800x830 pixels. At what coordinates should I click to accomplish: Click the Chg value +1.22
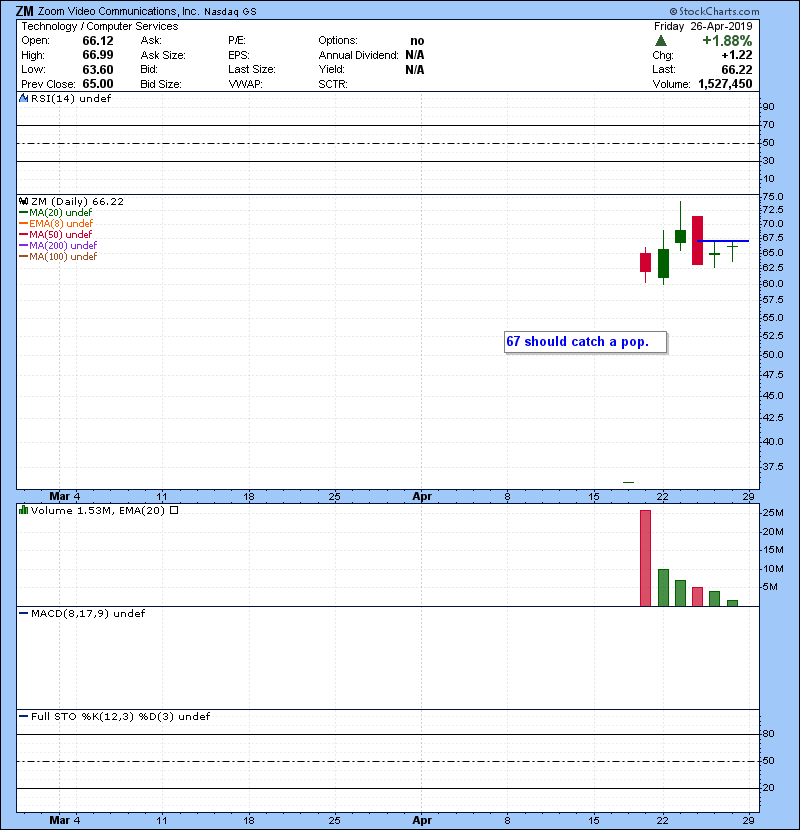click(737, 55)
